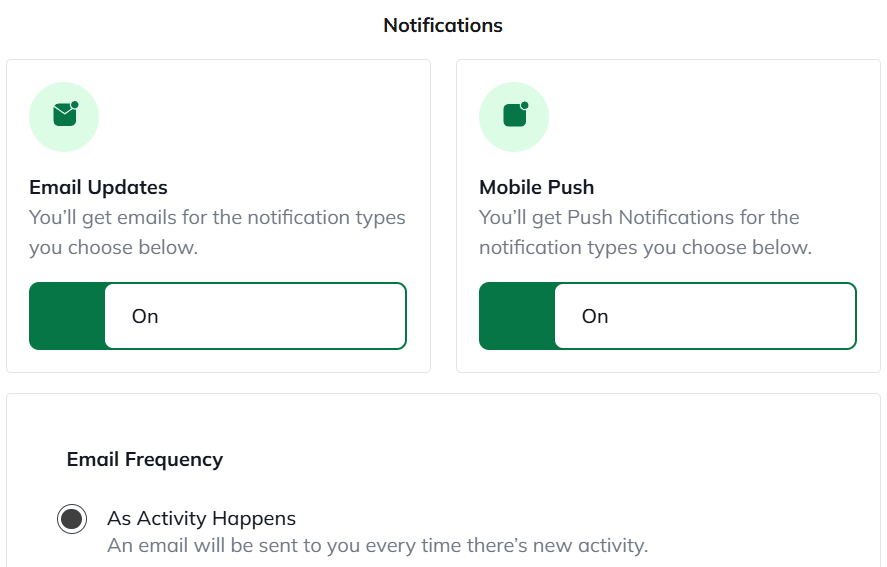The width and height of the screenshot is (887, 567).
Task: Disable the Mobile Push toggle
Action: point(667,316)
